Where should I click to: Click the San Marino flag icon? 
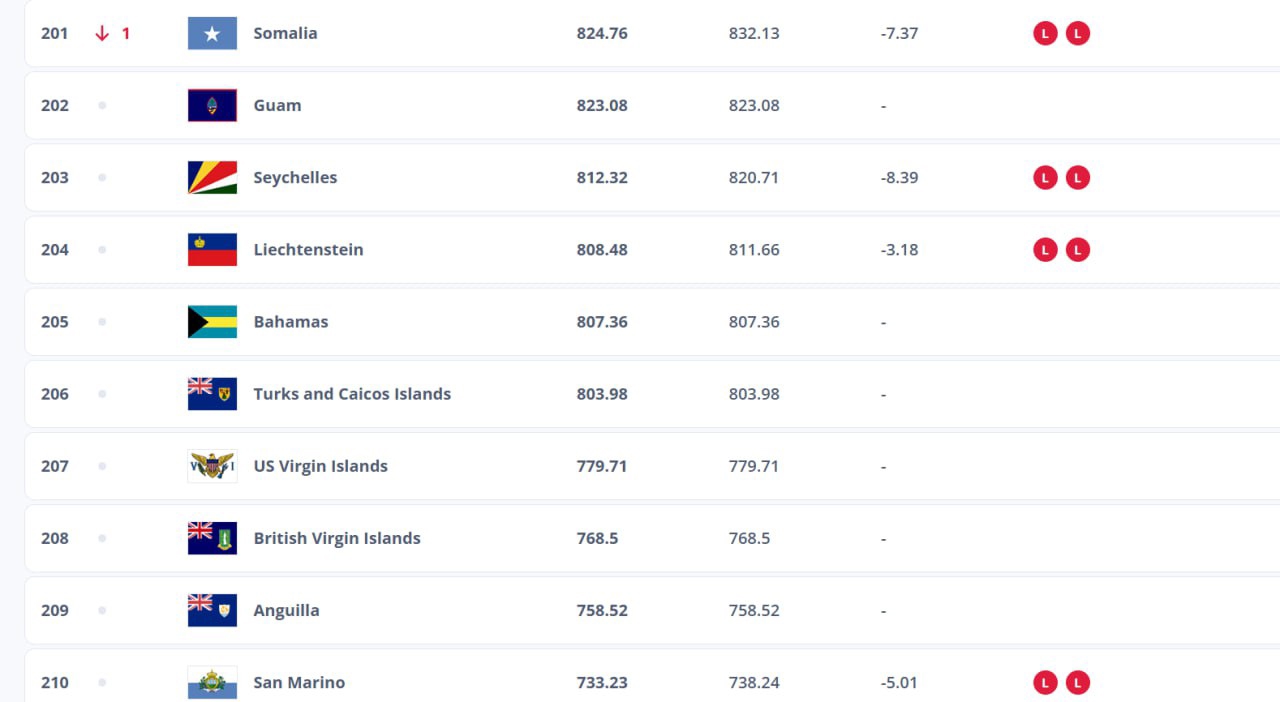212,682
